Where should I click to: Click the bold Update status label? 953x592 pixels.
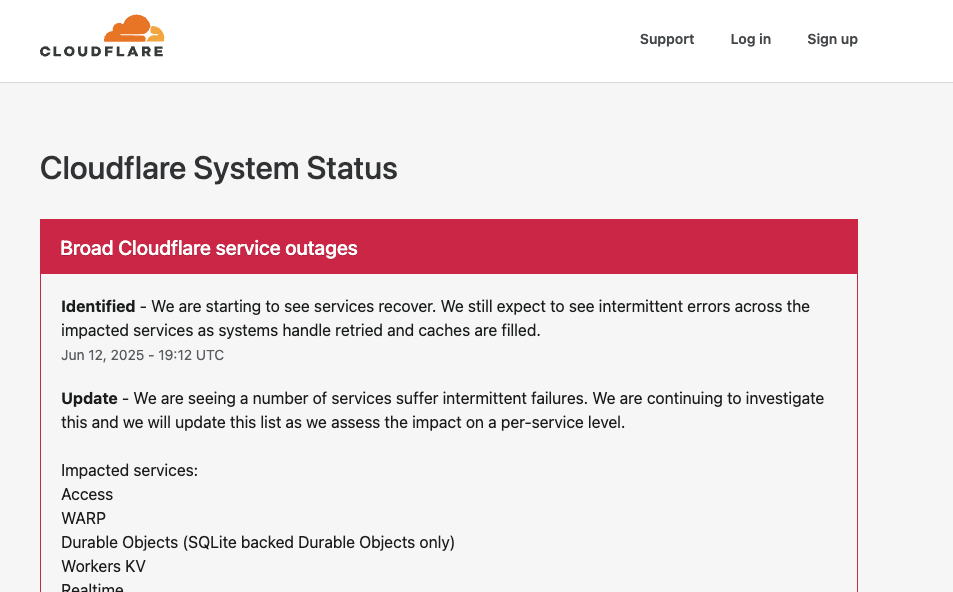pyautogui.click(x=89, y=398)
